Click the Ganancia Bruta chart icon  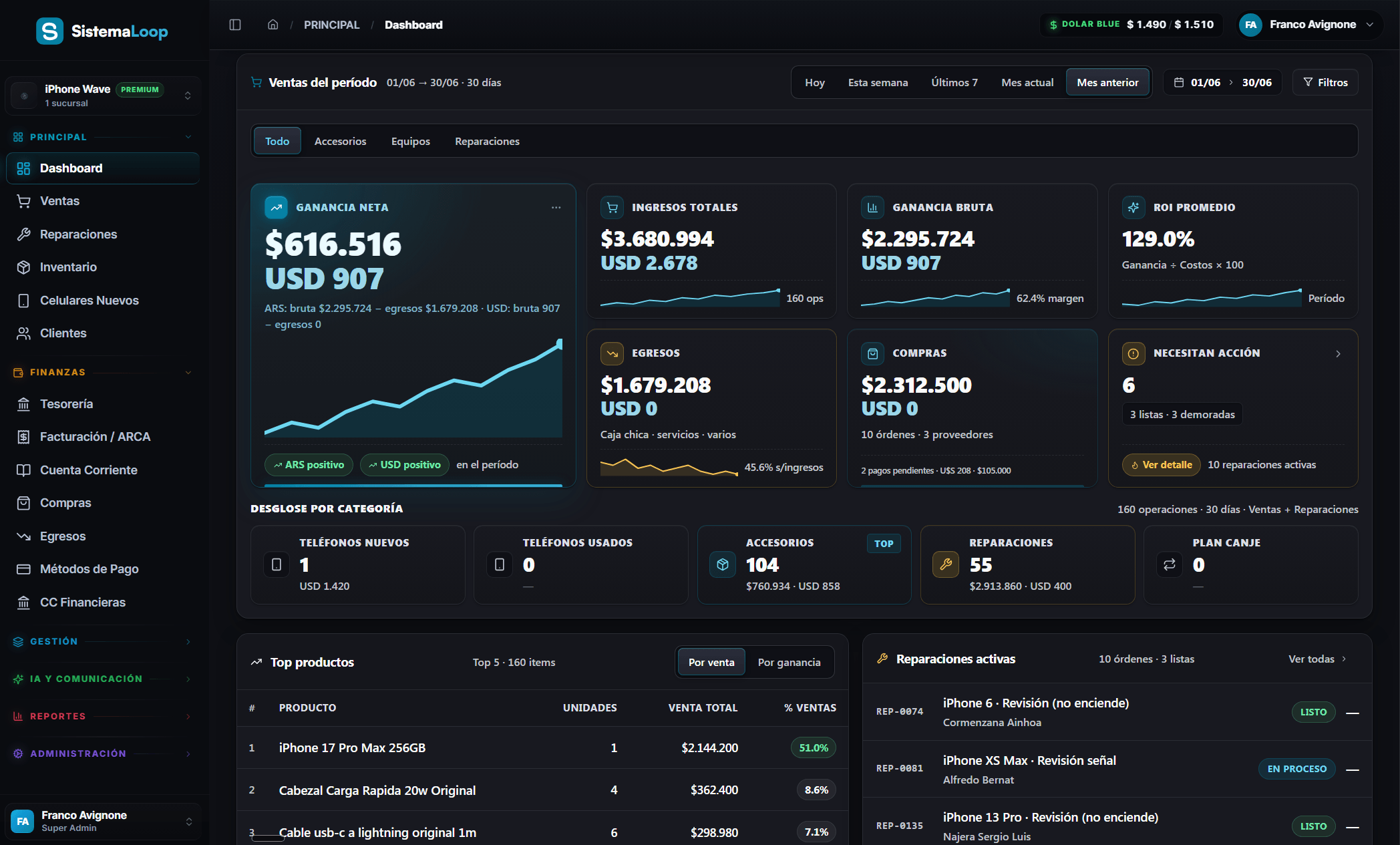click(872, 208)
